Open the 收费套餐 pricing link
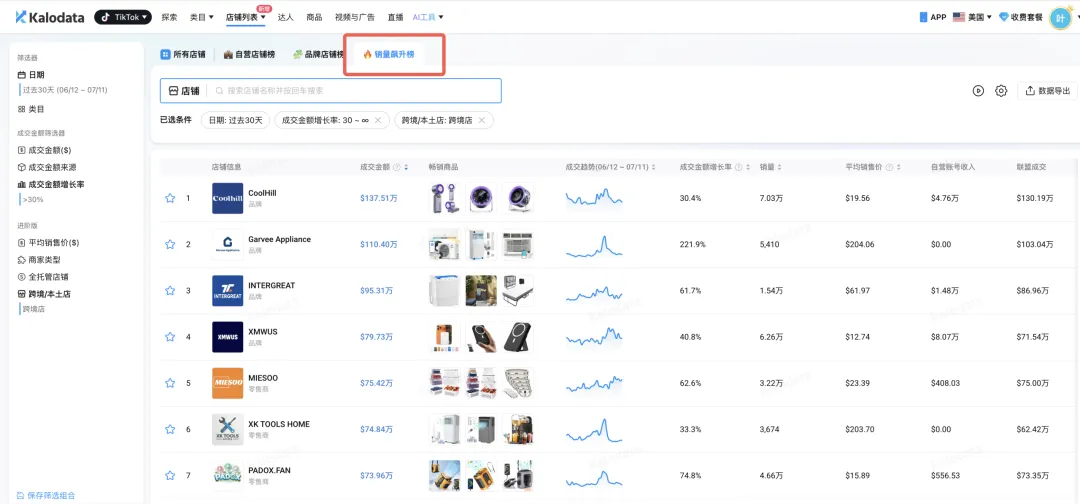The width and height of the screenshot is (1080, 504). (x=1021, y=17)
